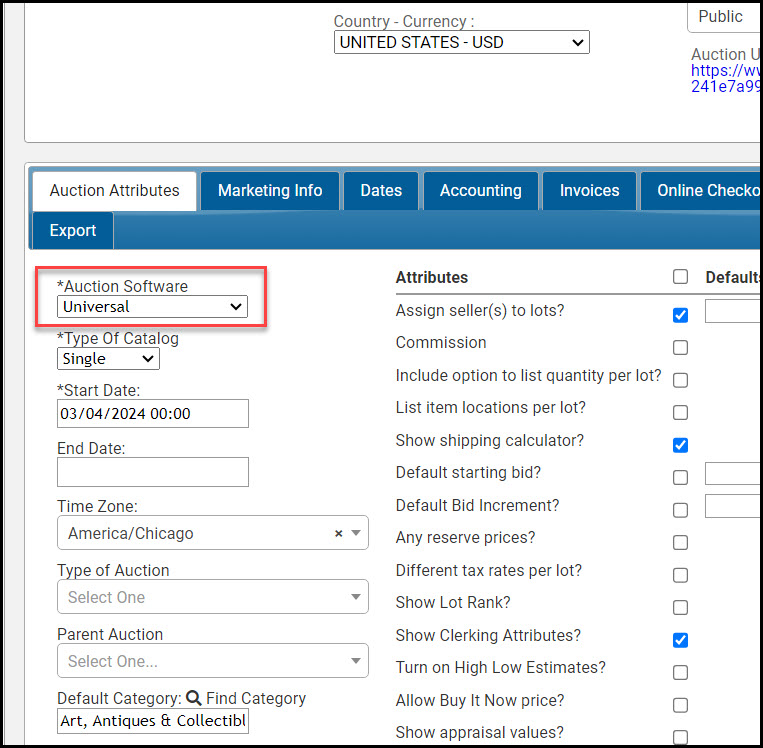
Task: Open the Parent Auction dropdown
Action: pos(212,662)
